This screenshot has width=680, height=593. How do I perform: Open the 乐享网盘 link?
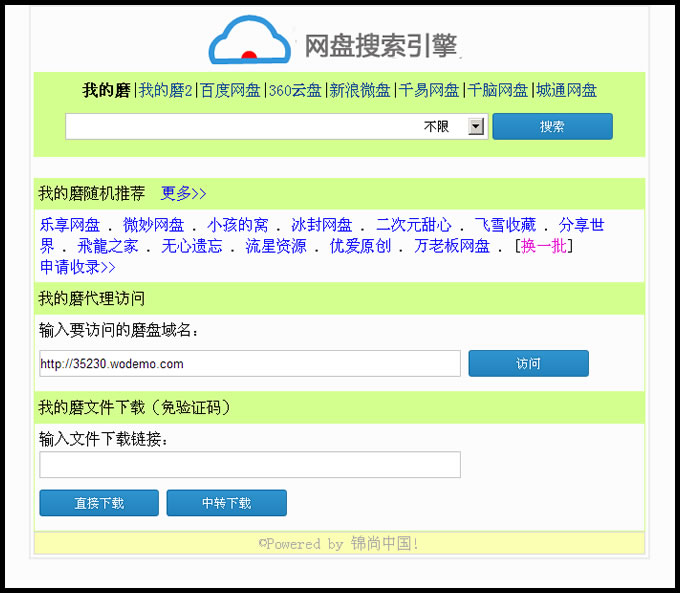click(69, 225)
